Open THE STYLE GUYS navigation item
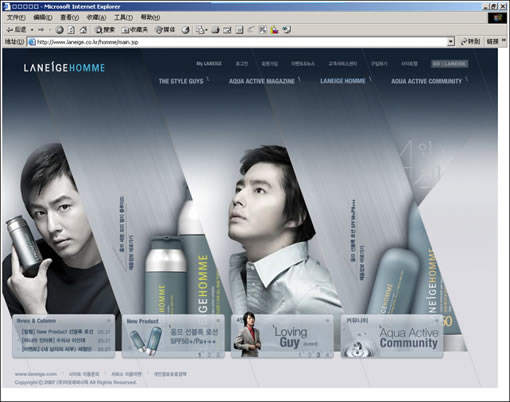This screenshot has width=510, height=402. tap(181, 81)
